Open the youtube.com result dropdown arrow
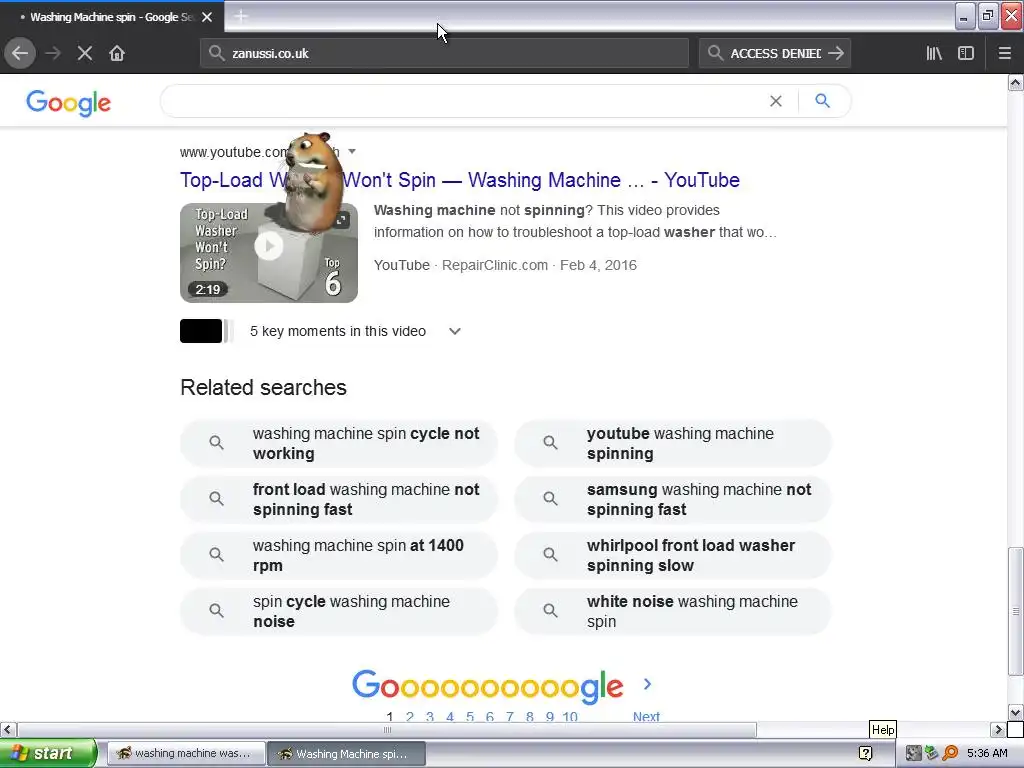 click(x=352, y=152)
